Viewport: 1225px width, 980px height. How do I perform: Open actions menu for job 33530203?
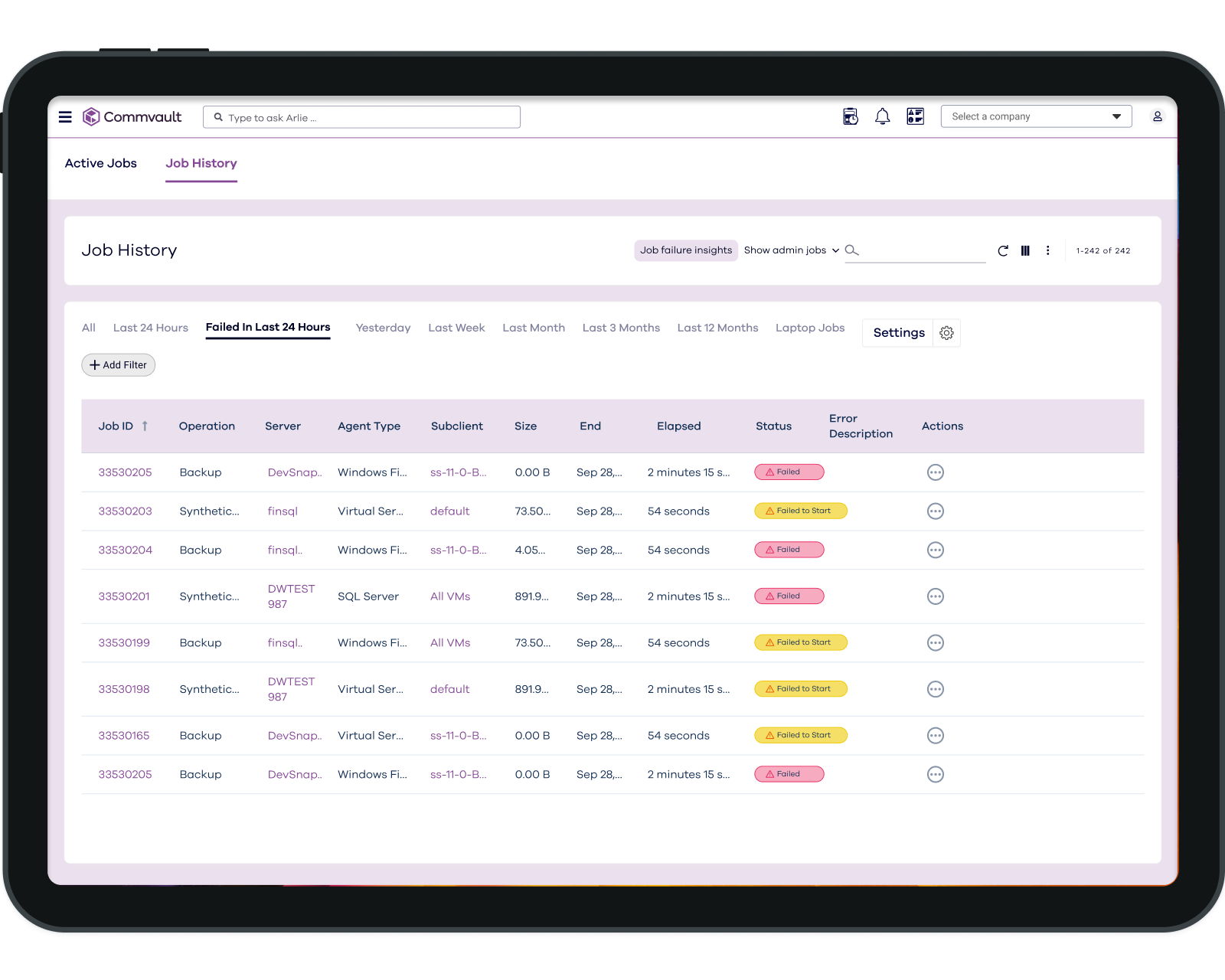click(935, 511)
